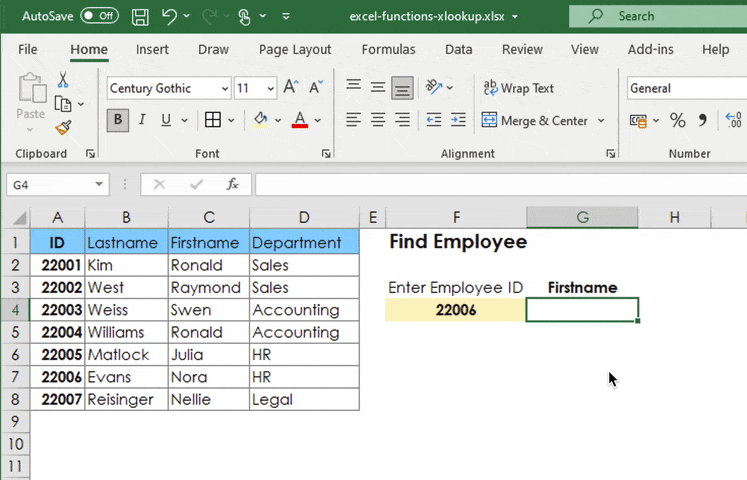The height and width of the screenshot is (480, 747).
Task: Expand the font size dropdown
Action: tap(270, 89)
